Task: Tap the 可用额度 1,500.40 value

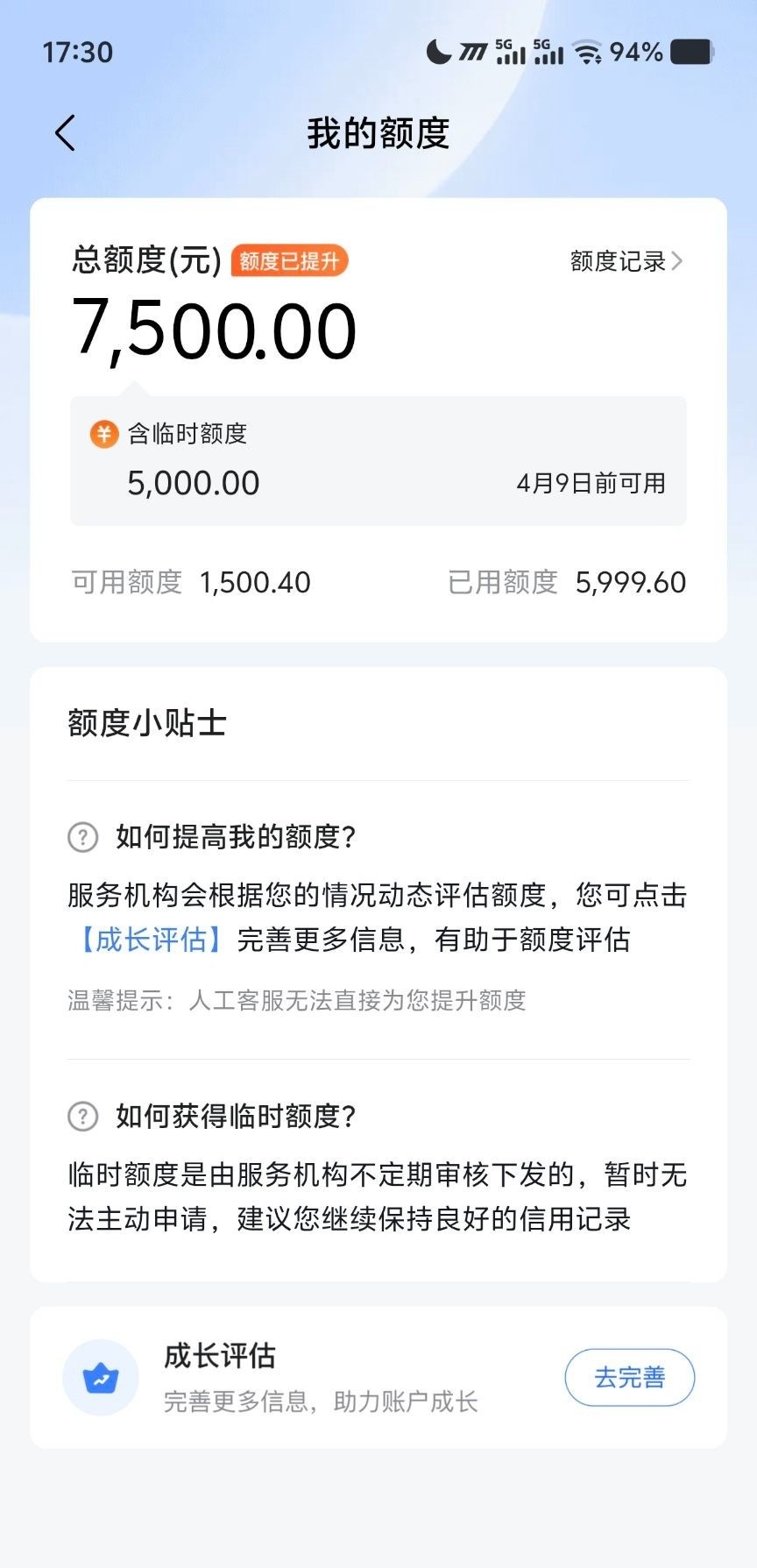Action: coord(255,583)
